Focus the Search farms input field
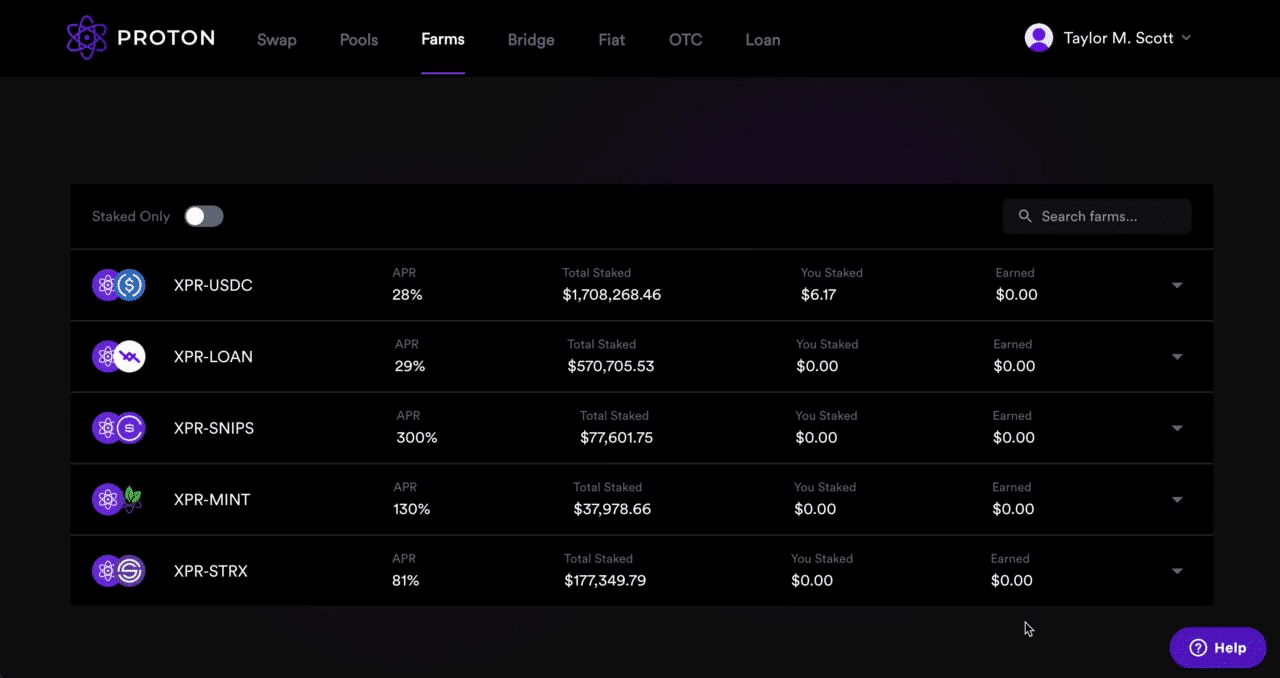 coord(1097,216)
